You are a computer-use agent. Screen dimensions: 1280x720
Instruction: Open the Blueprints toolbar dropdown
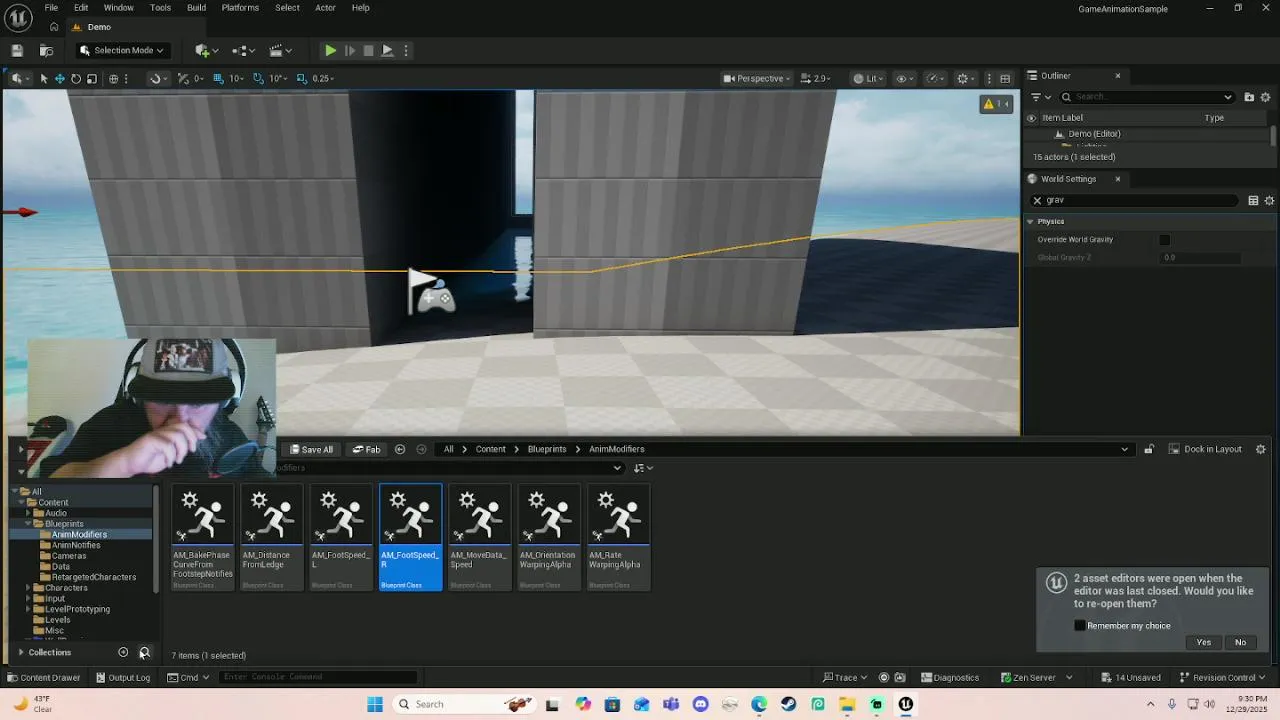(243, 50)
